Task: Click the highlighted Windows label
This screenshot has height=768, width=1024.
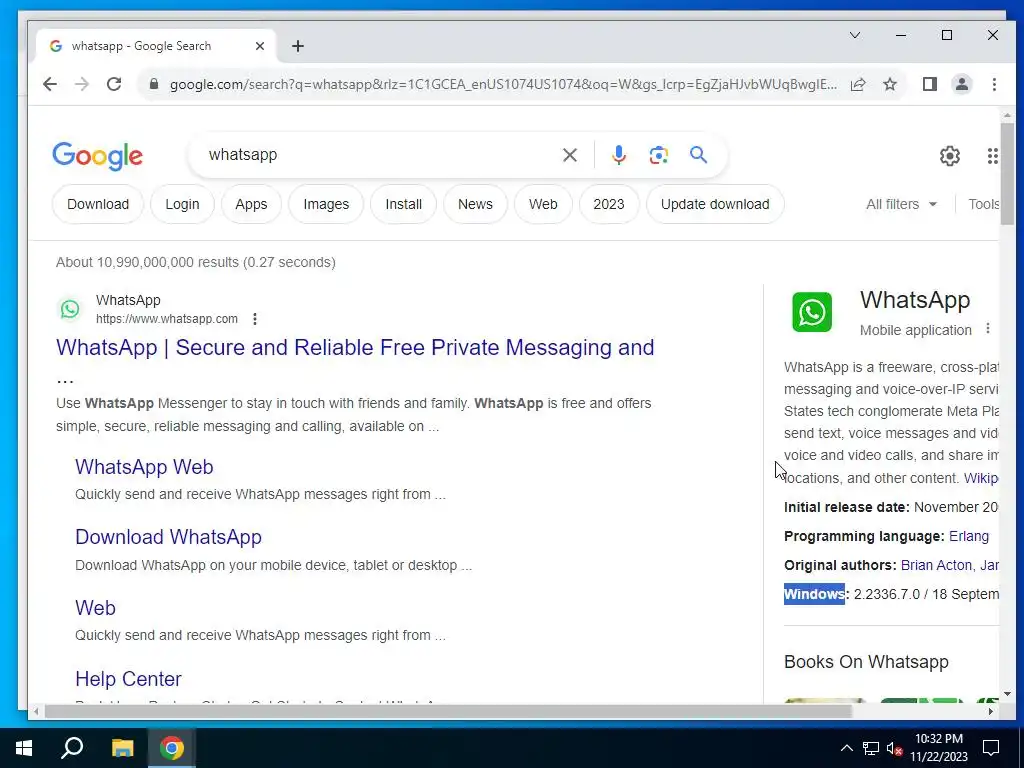Action: 814,594
